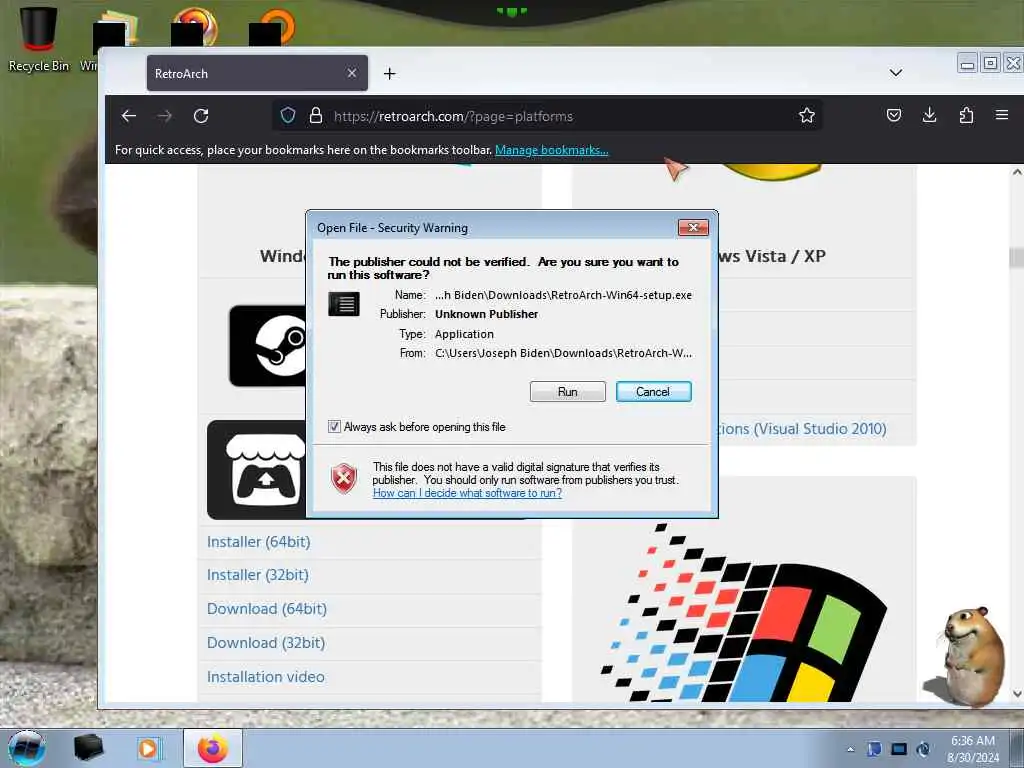This screenshot has width=1024, height=768.
Task: Open the Download (64bit) link
Action: (x=266, y=609)
